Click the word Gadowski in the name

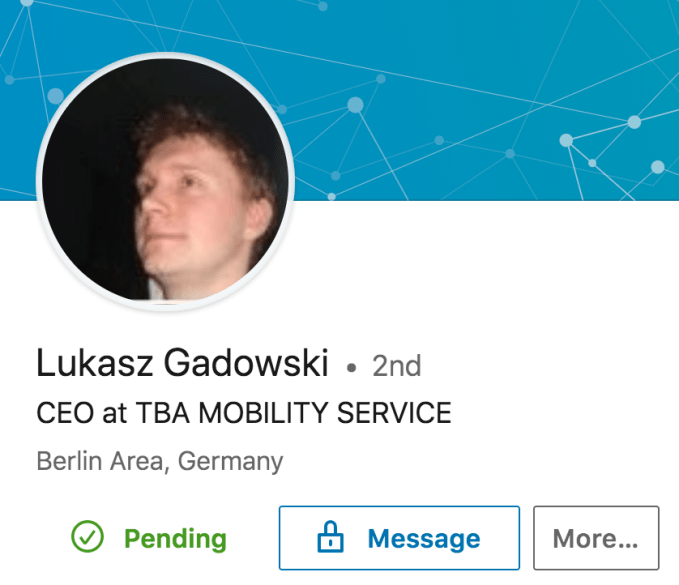245,364
